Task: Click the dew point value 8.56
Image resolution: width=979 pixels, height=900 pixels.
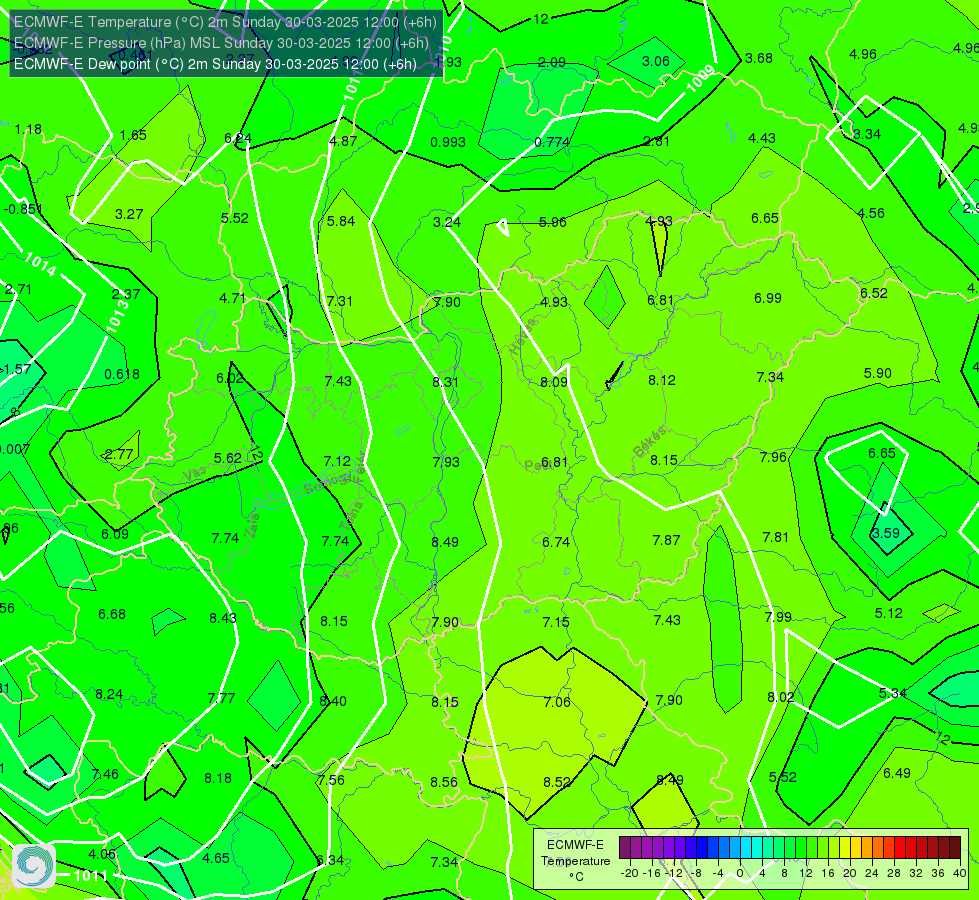Action: click(444, 782)
